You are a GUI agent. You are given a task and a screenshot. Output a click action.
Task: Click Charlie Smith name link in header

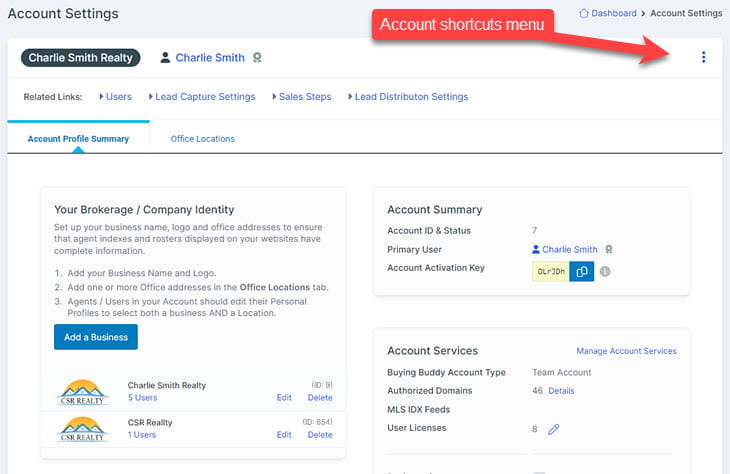pos(210,58)
